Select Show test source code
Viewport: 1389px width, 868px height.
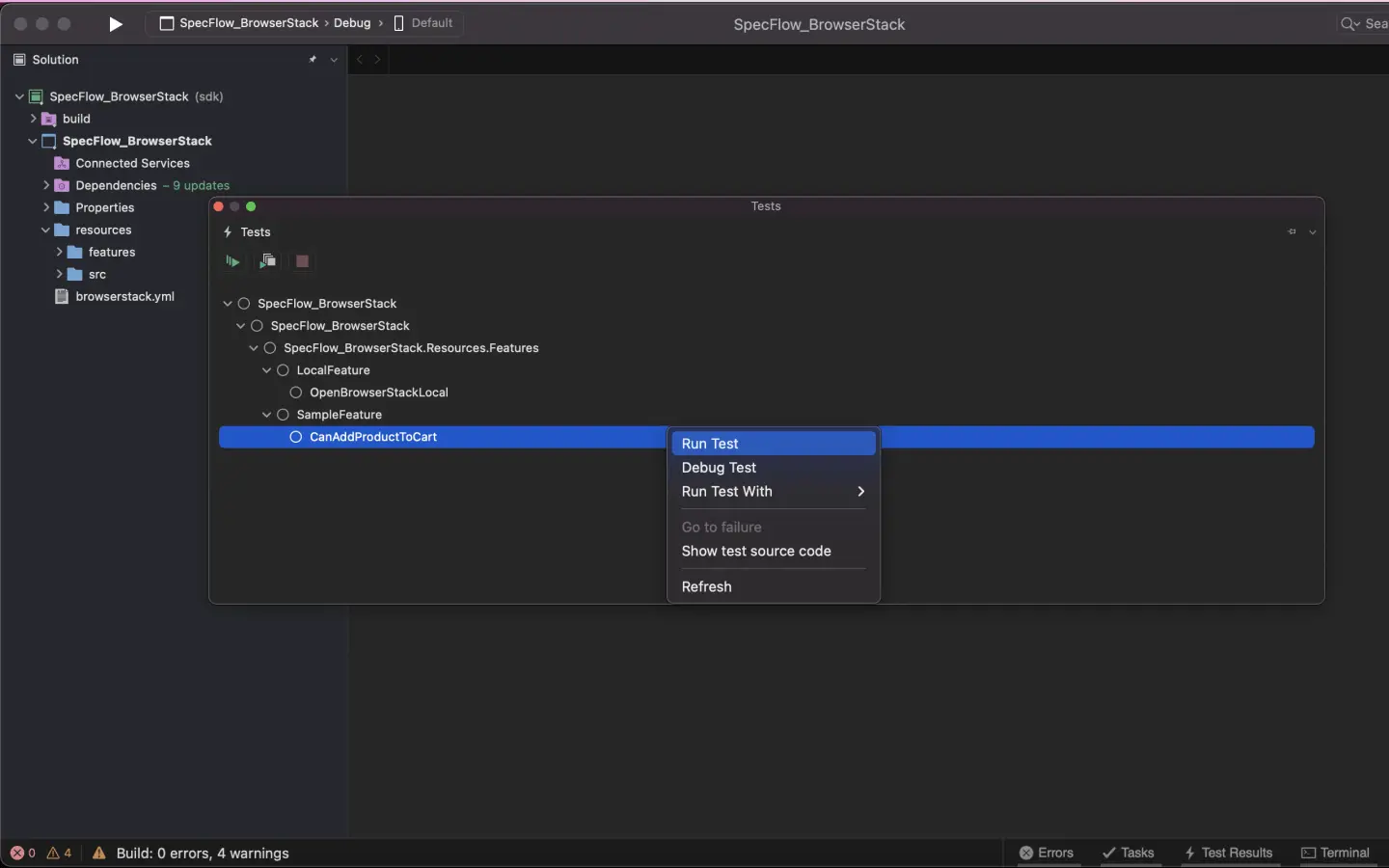point(756,552)
